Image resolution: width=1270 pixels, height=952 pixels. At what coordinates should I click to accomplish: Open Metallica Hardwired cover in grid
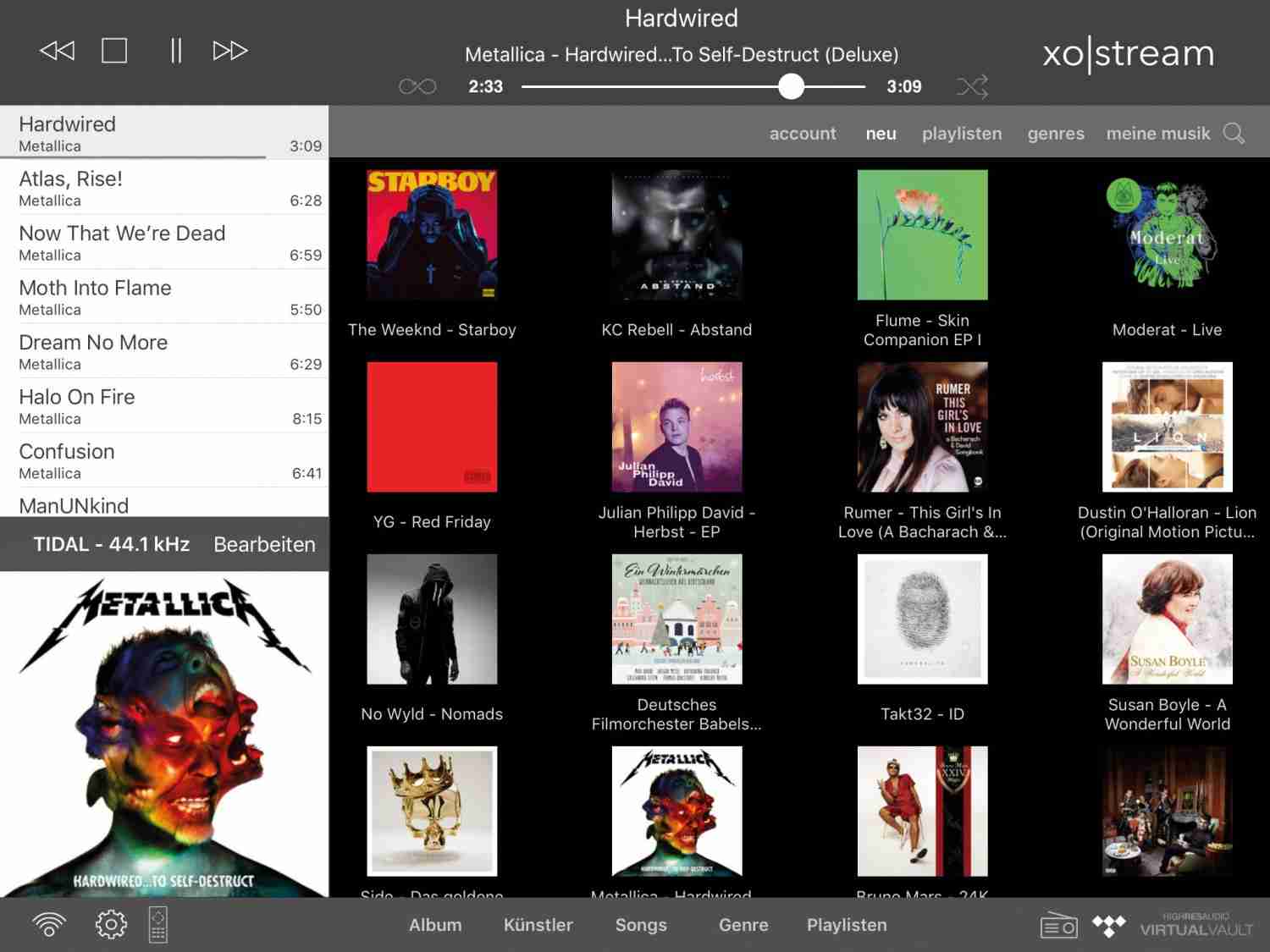click(x=676, y=811)
